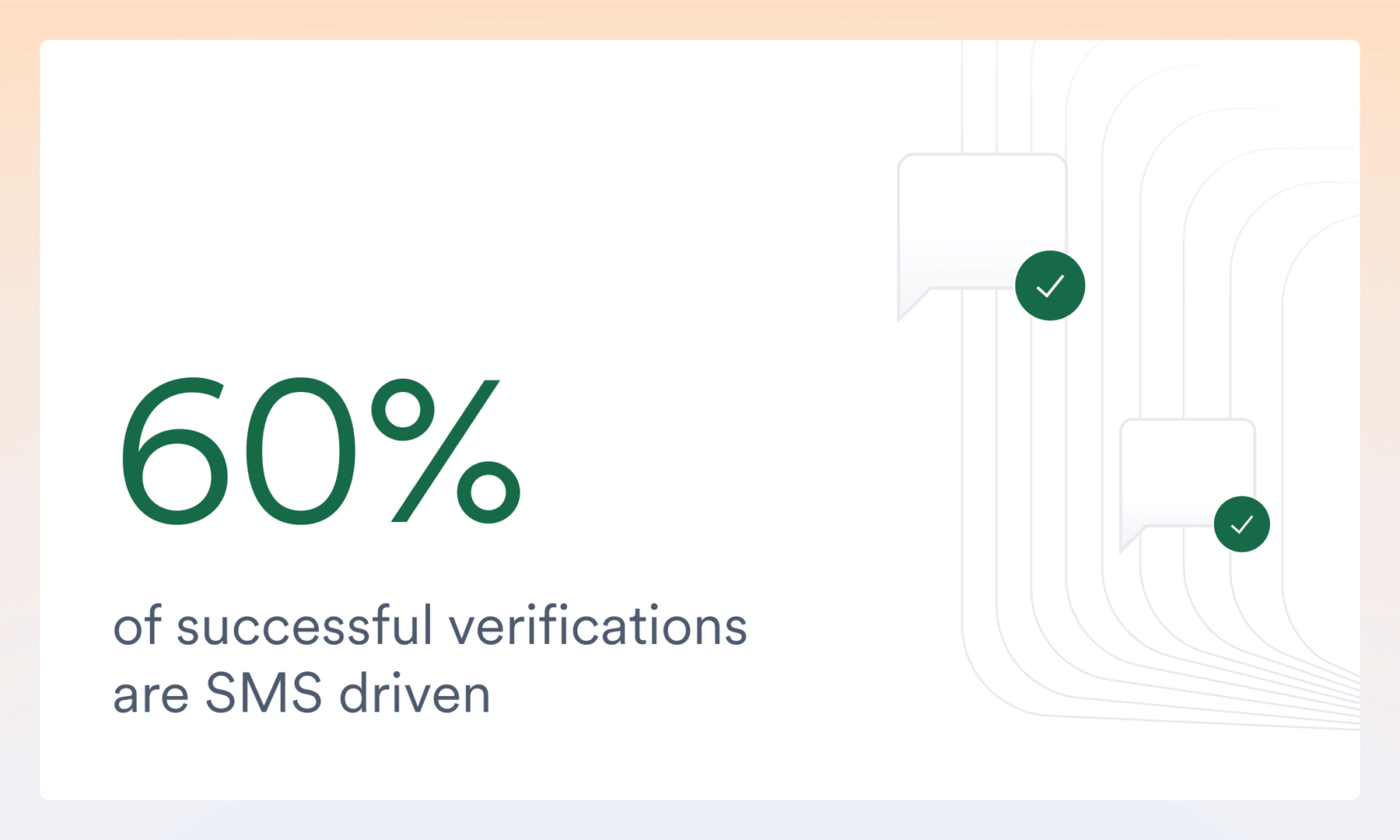Click the lavender border strip below the card
This screenshot has height=840, width=1400.
click(700, 820)
